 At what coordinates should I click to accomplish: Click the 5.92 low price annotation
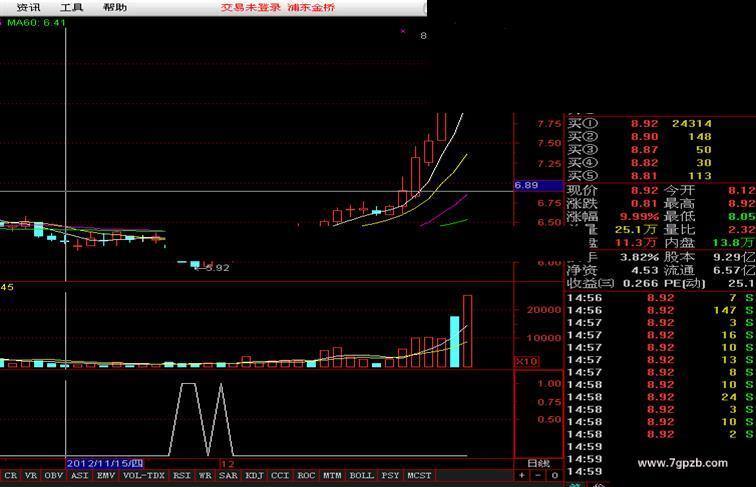tap(217, 268)
